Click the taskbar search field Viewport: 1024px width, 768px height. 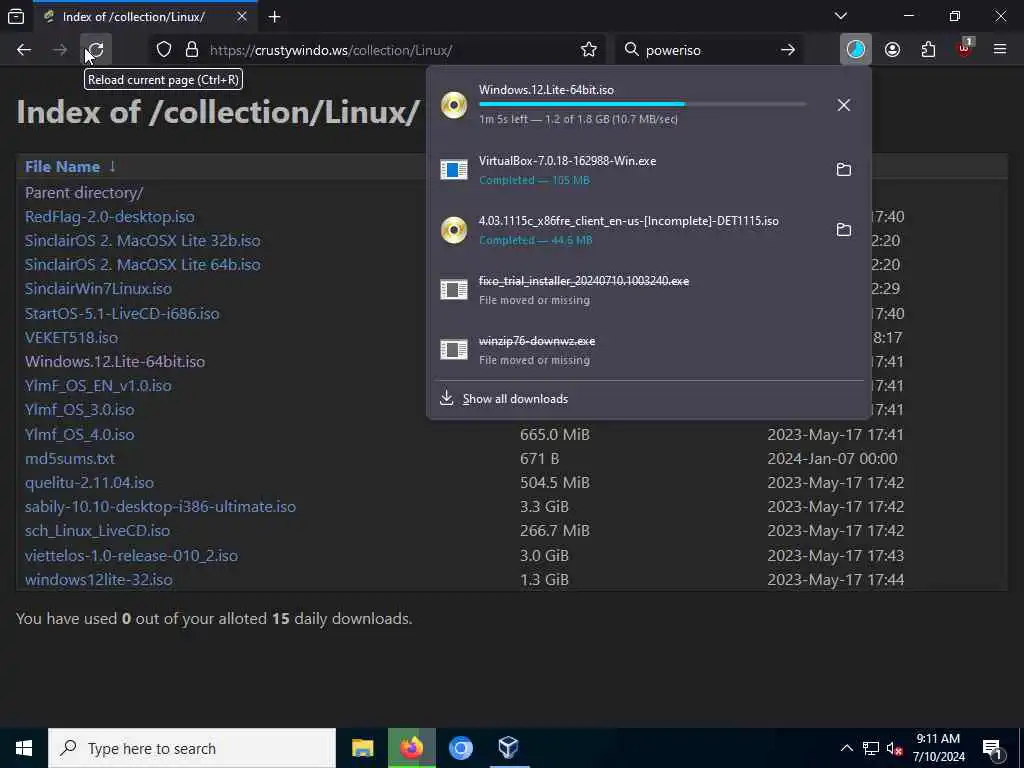coord(192,748)
